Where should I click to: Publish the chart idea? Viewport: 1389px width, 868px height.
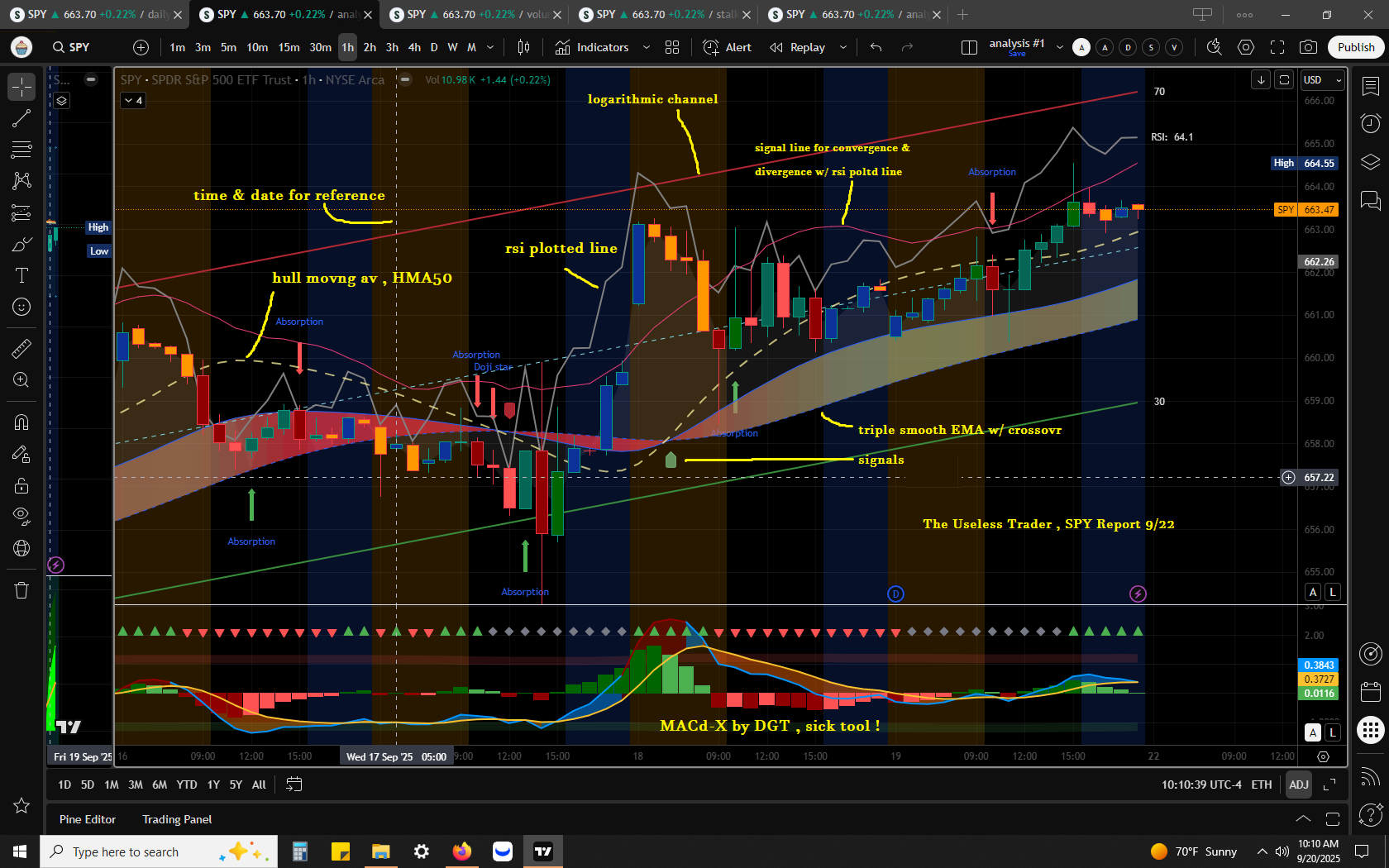pyautogui.click(x=1356, y=47)
